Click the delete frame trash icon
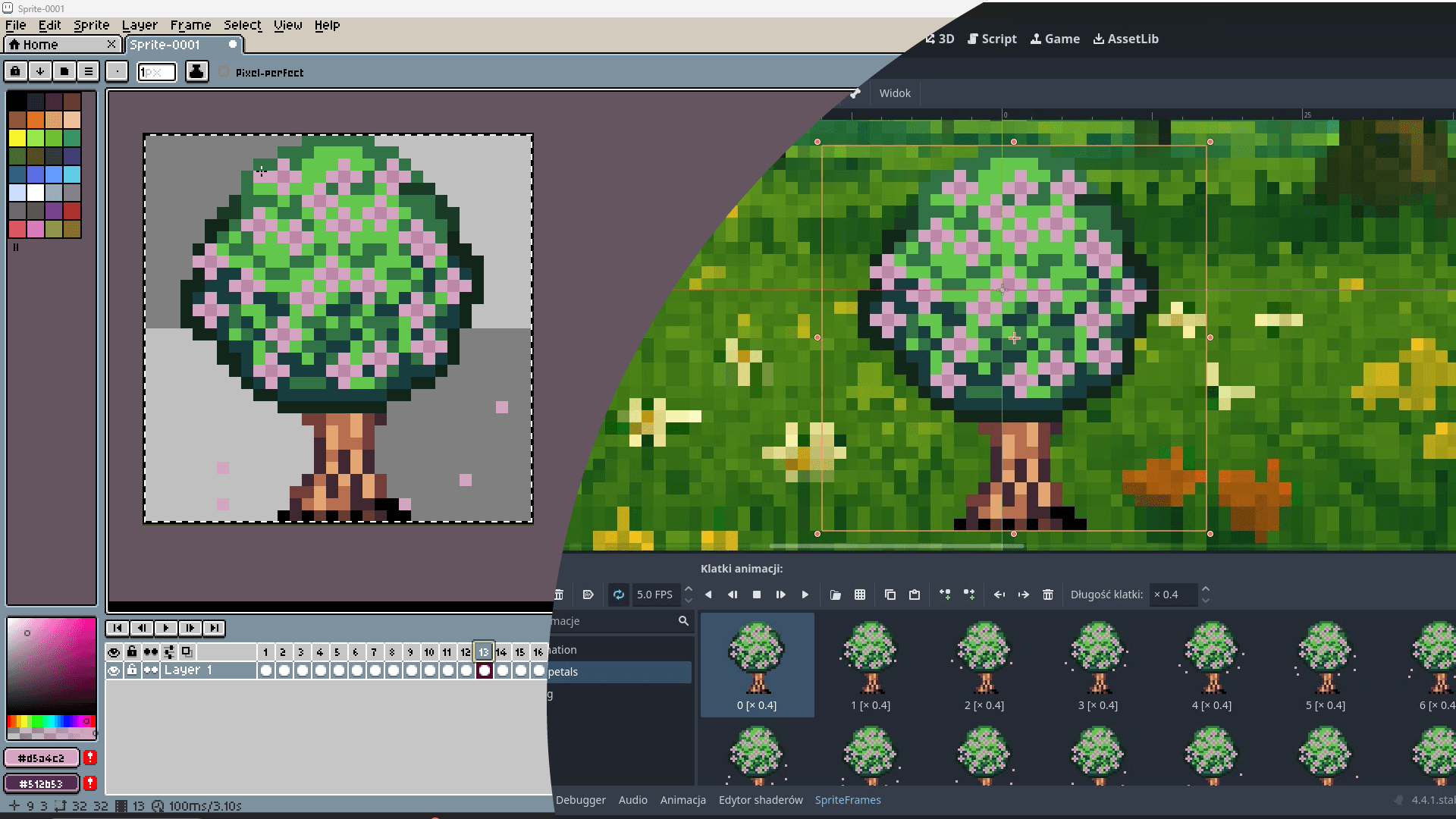Image resolution: width=1456 pixels, height=819 pixels. (x=1048, y=595)
